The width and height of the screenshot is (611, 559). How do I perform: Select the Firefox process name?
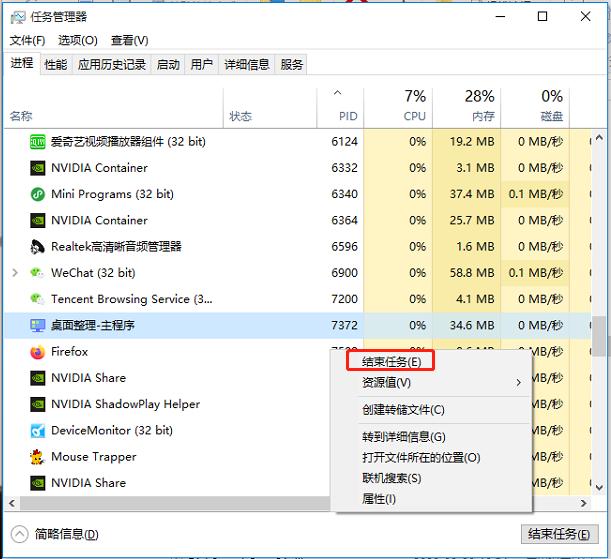point(69,352)
